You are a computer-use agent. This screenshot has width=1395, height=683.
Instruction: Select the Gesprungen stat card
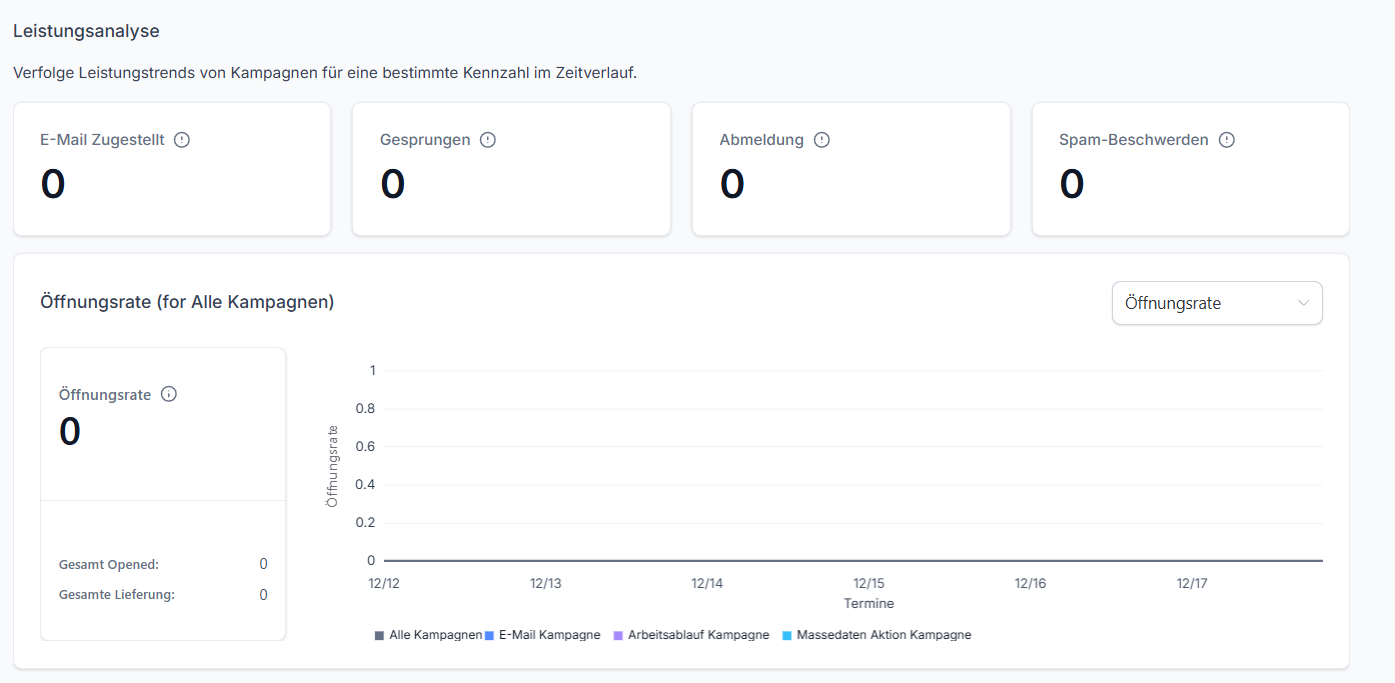[x=511, y=169]
